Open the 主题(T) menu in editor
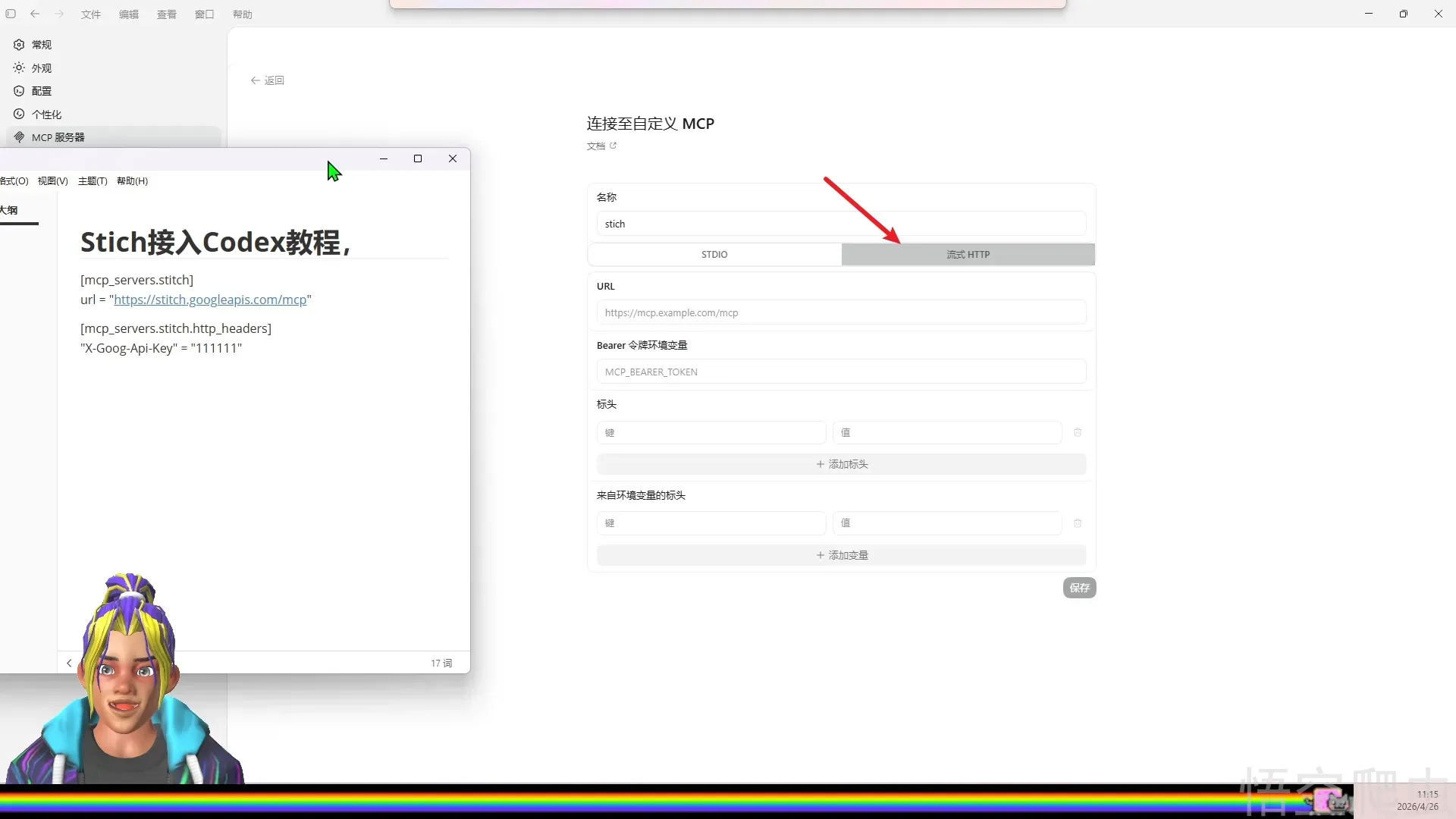Image resolution: width=1456 pixels, height=819 pixels. coord(93,181)
